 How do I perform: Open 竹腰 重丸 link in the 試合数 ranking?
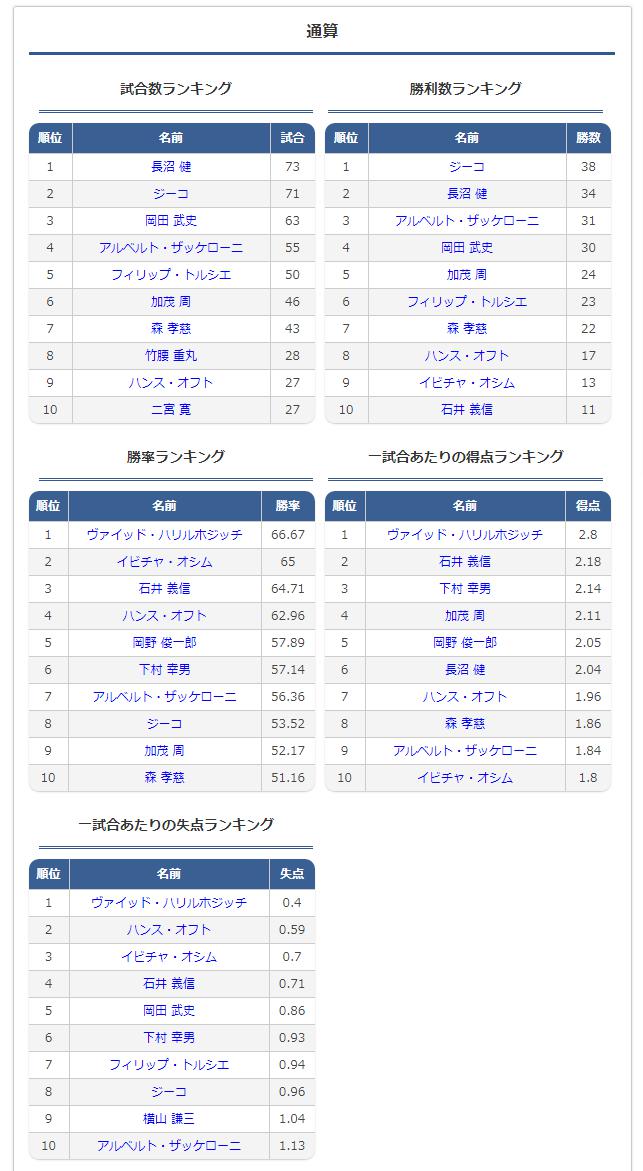(171, 355)
